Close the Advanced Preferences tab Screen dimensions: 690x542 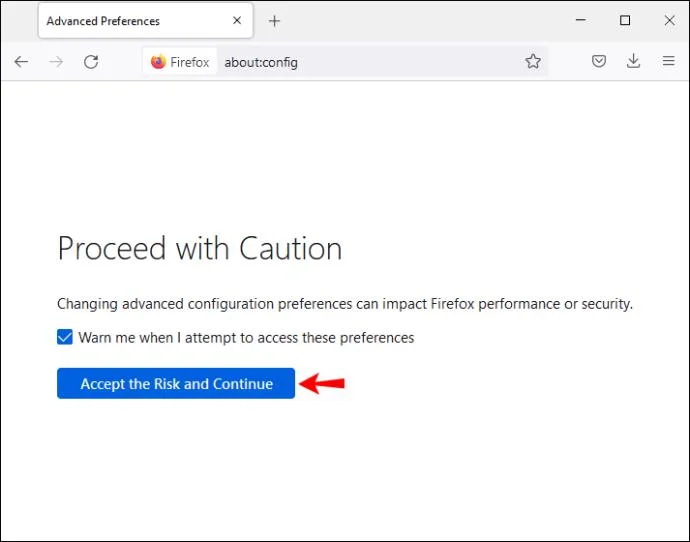click(x=237, y=20)
